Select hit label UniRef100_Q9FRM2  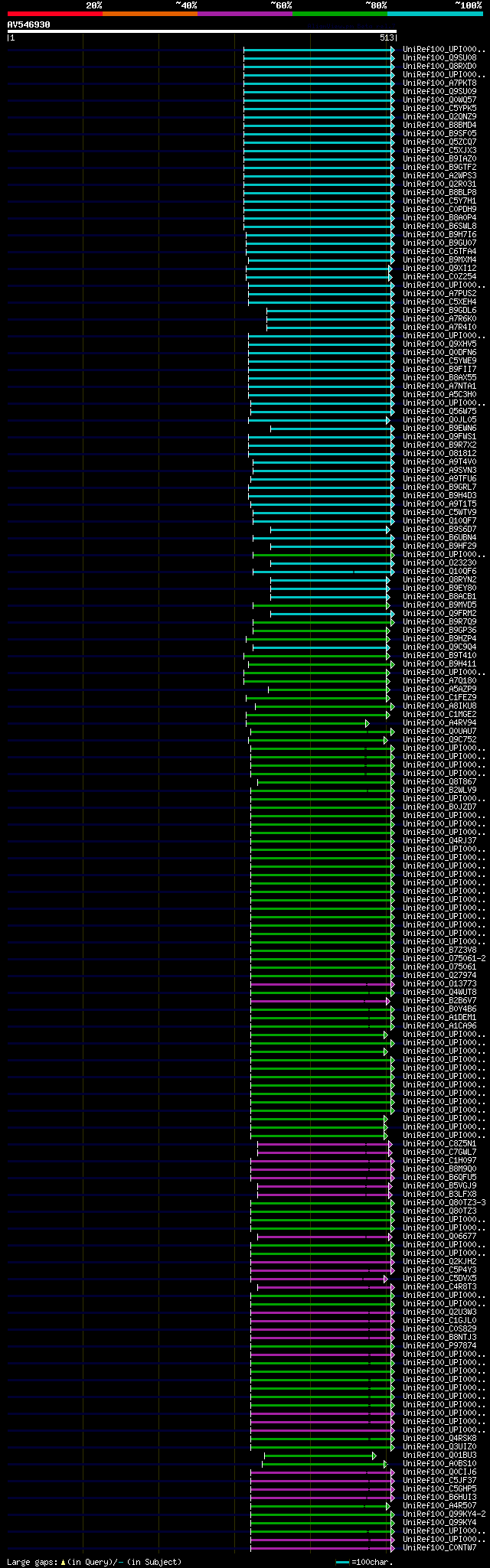tap(439, 614)
